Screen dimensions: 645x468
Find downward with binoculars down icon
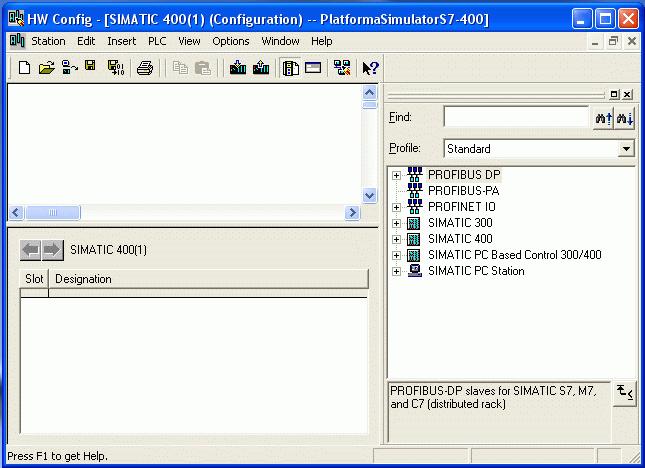[x=624, y=118]
